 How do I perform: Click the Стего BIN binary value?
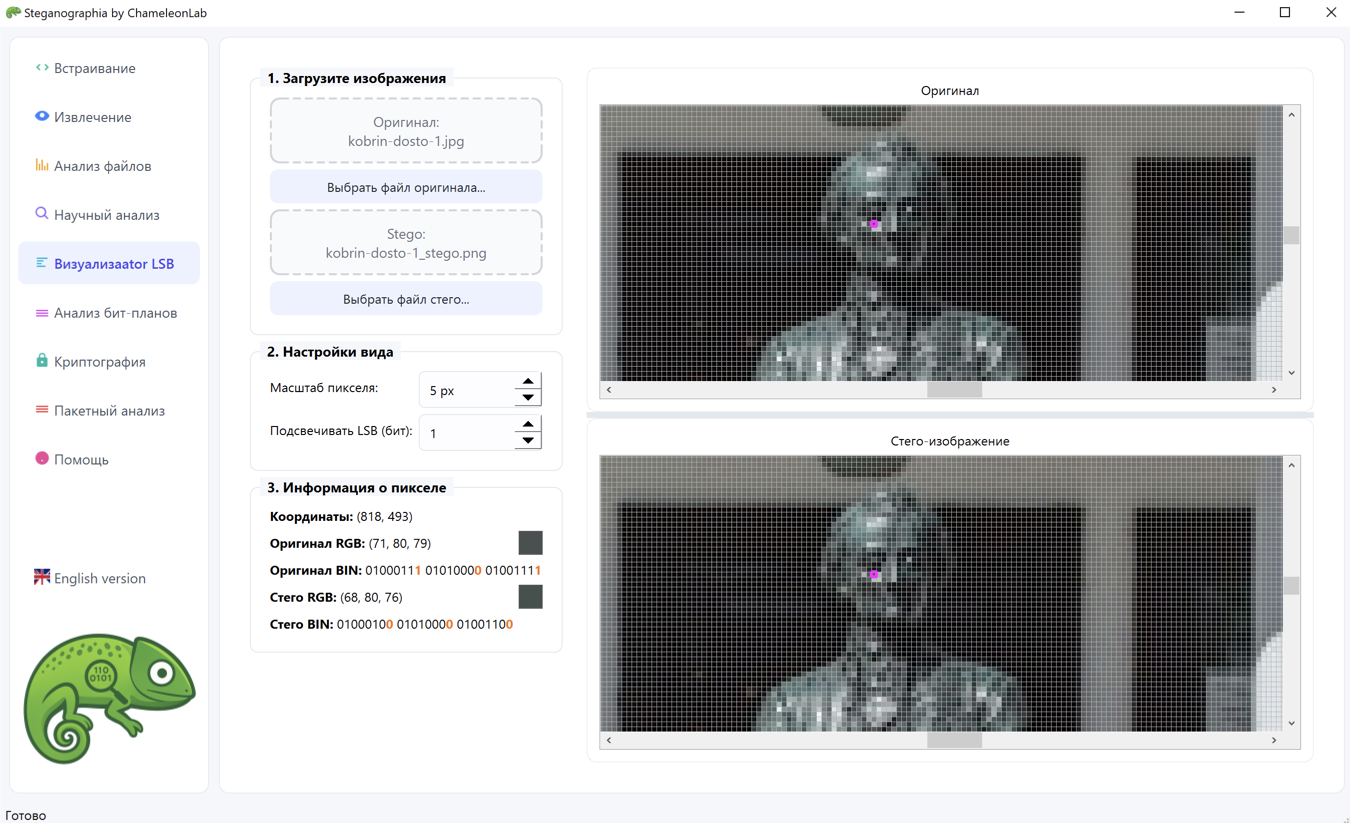pos(425,624)
